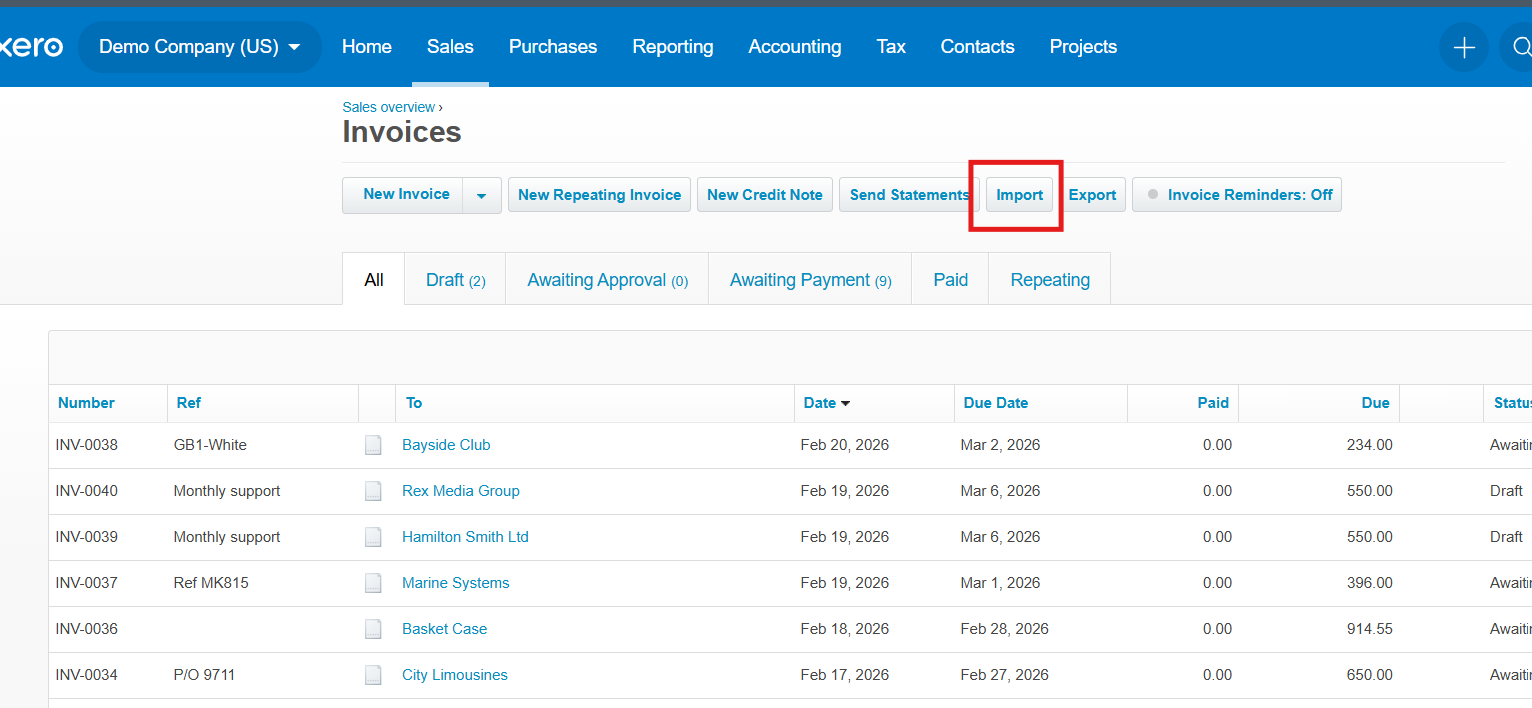Open the Reporting menu

[673, 47]
